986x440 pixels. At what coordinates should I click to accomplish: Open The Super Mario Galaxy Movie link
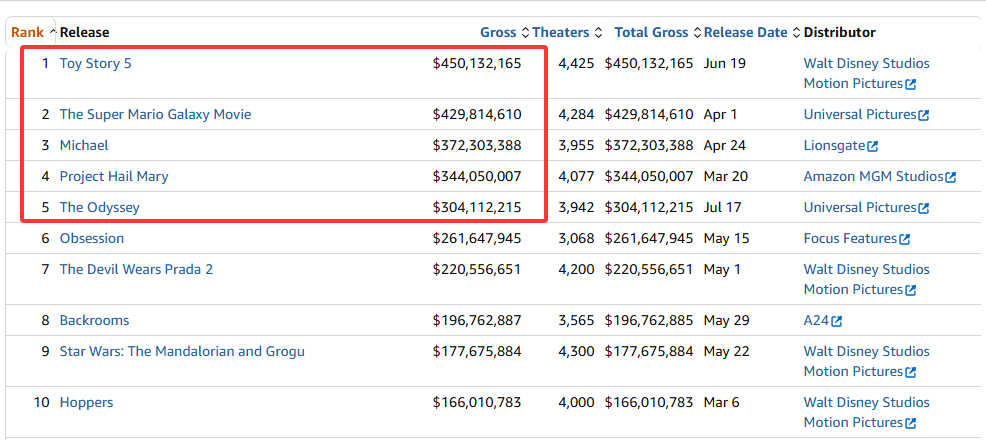(x=155, y=114)
